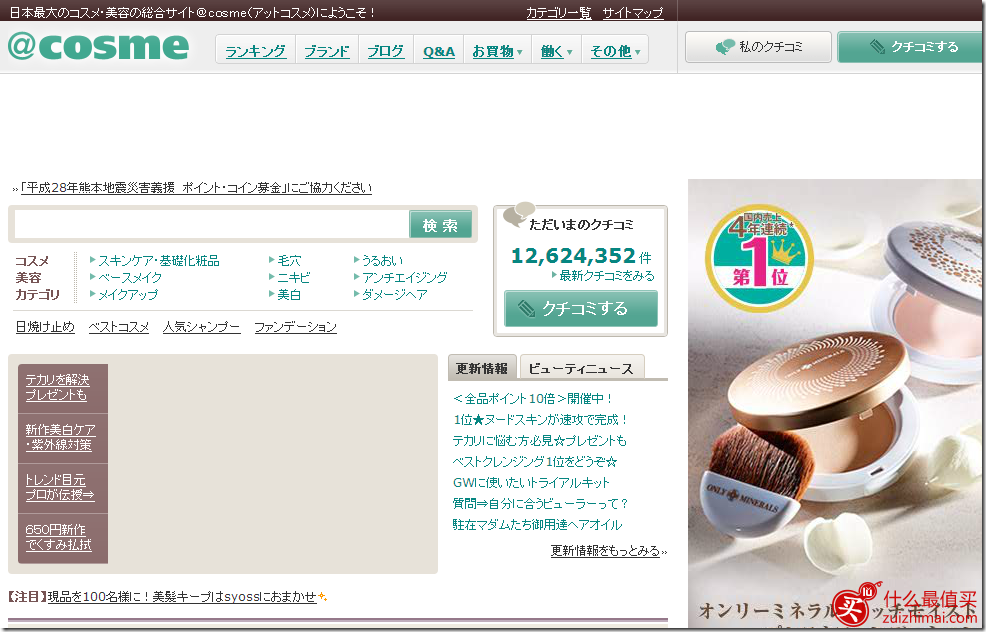The image size is (986, 632).
Task: Click the header クチコミする button
Action: 909,47
